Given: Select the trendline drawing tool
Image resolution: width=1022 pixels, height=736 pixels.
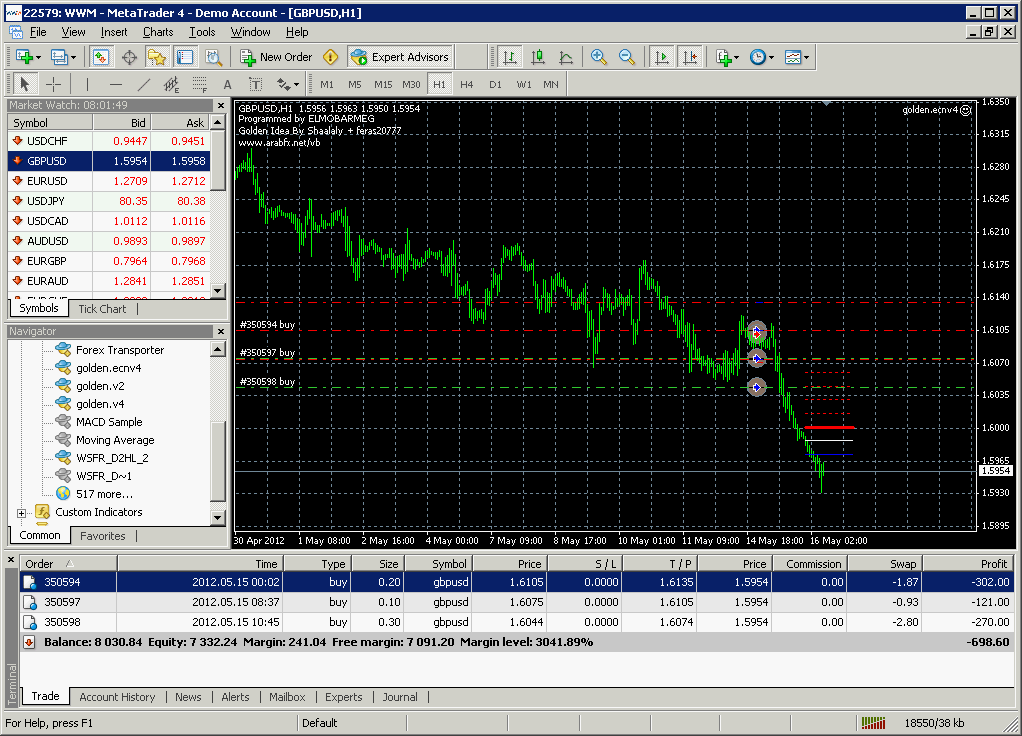Looking at the screenshot, I should tap(143, 84).
